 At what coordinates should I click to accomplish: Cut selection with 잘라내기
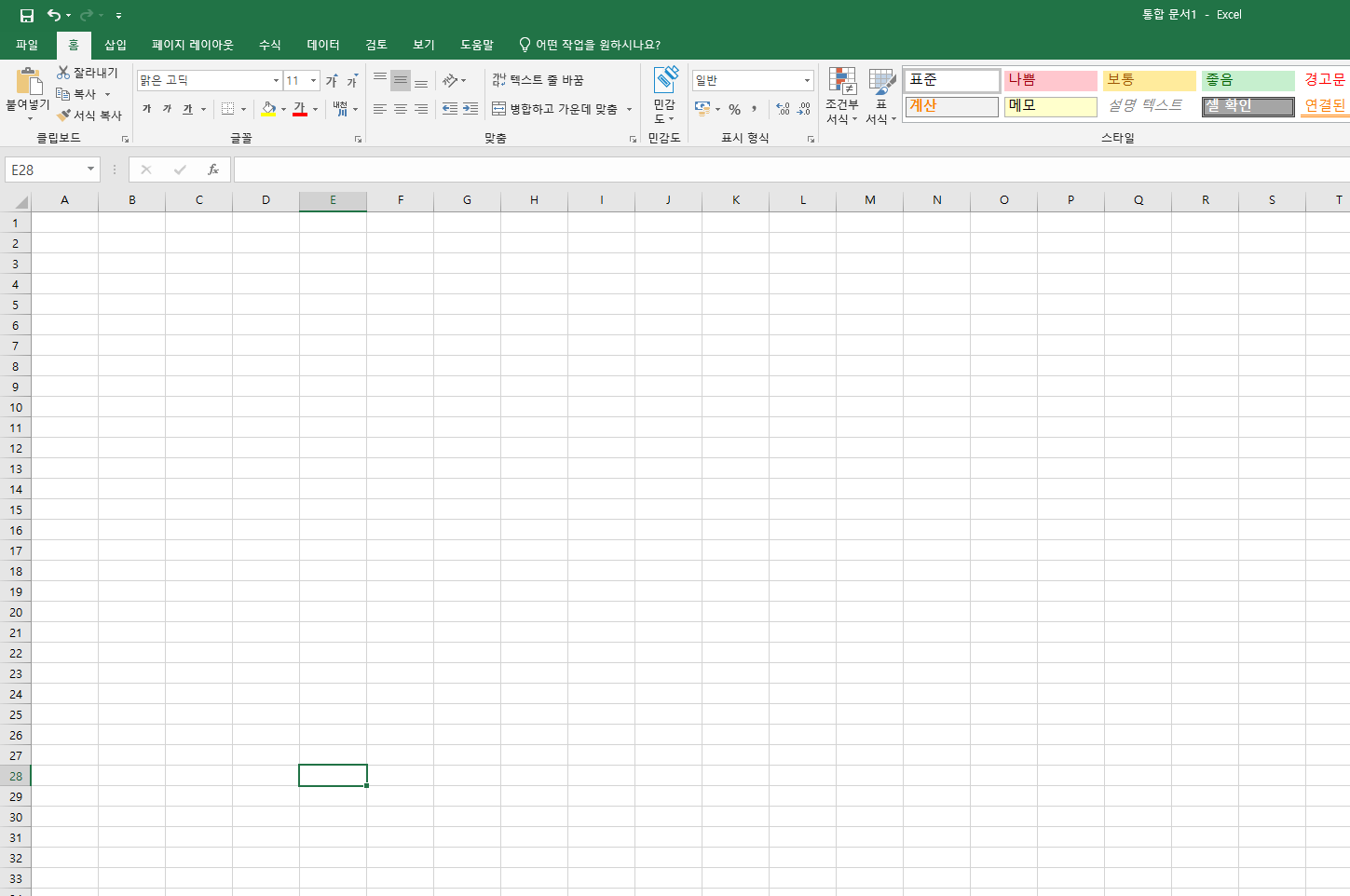tap(88, 73)
